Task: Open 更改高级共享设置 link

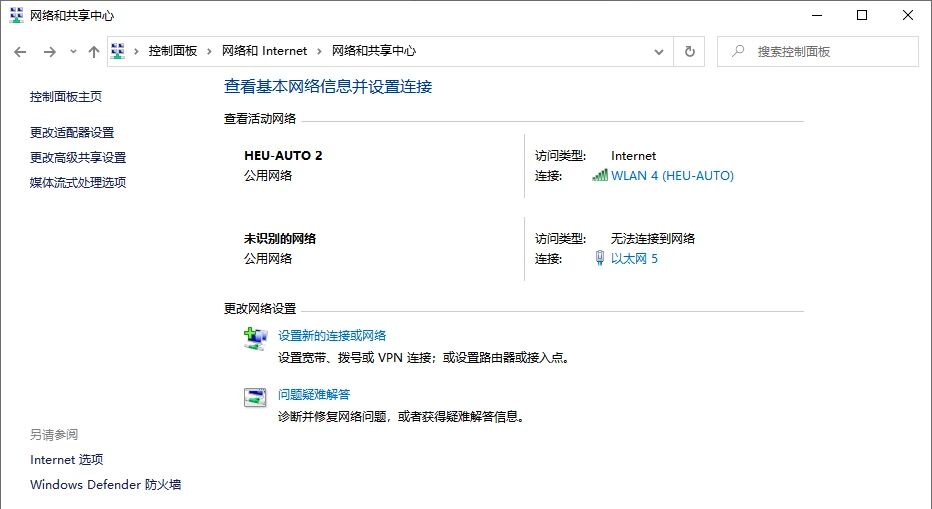Action: (x=78, y=158)
